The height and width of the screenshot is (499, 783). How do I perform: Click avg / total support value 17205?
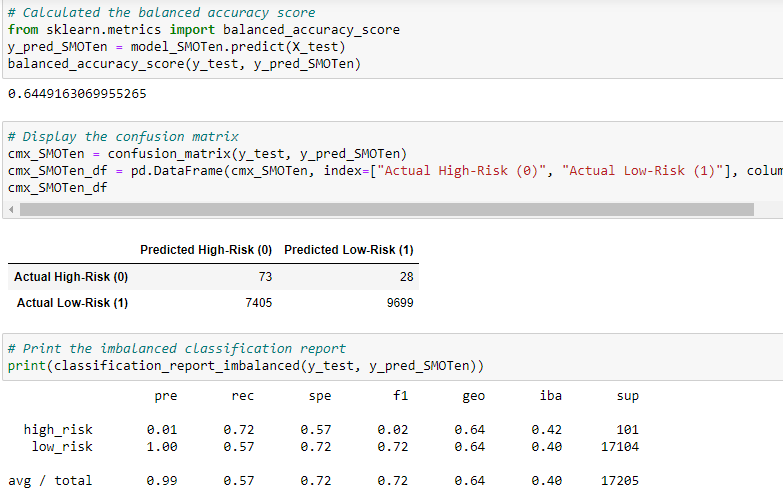point(620,481)
